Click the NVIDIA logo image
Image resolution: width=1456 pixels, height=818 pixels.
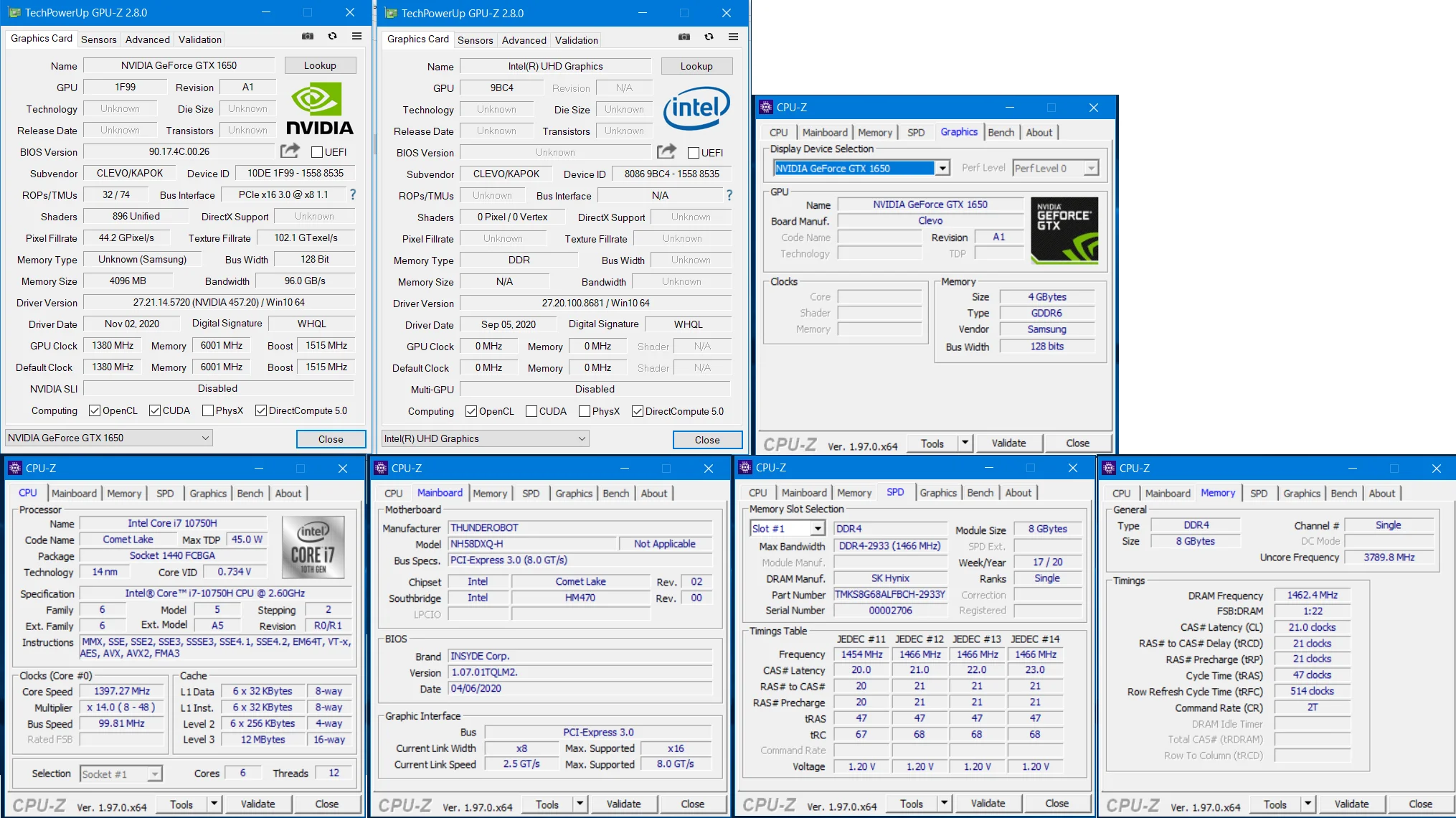(x=320, y=108)
